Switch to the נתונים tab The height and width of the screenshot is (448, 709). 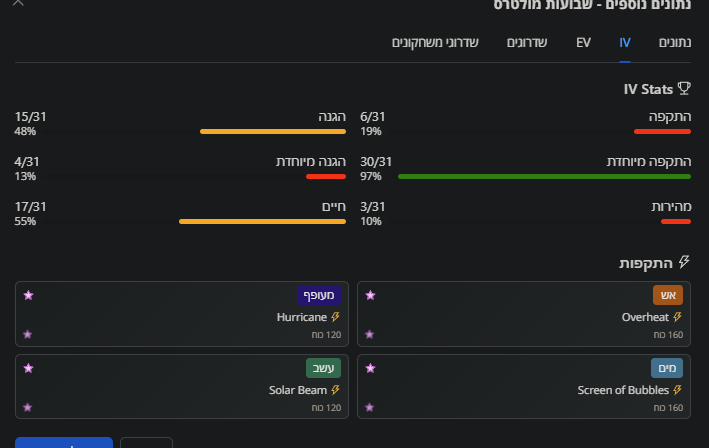point(675,43)
